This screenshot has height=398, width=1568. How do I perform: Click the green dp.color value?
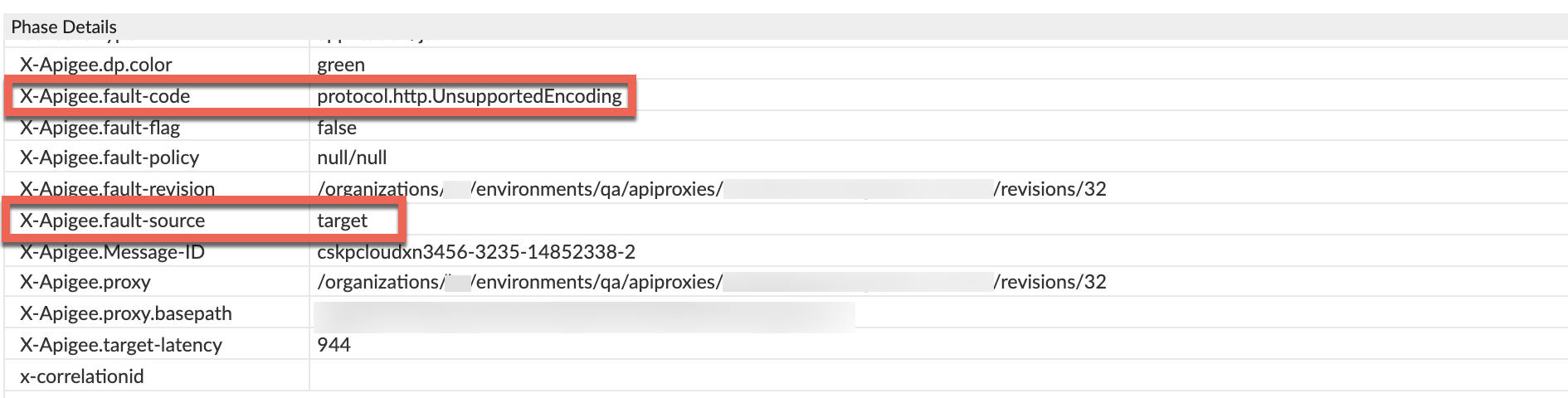pos(341,65)
